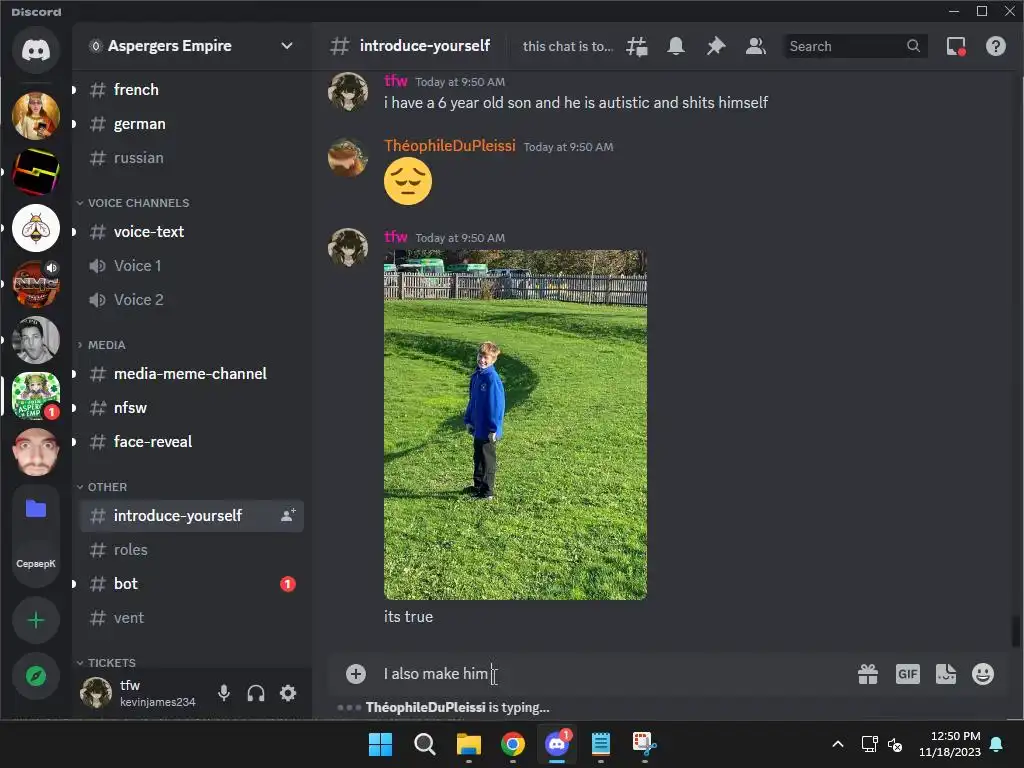Open the Aspergers Empire server icon with badge
Viewport: 1024px width, 768px height.
[x=36, y=396]
